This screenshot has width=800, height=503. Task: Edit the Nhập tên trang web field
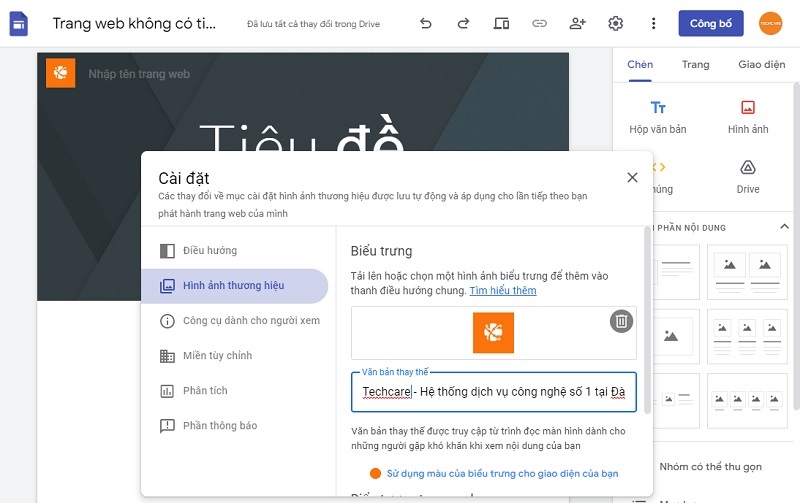[139, 74]
